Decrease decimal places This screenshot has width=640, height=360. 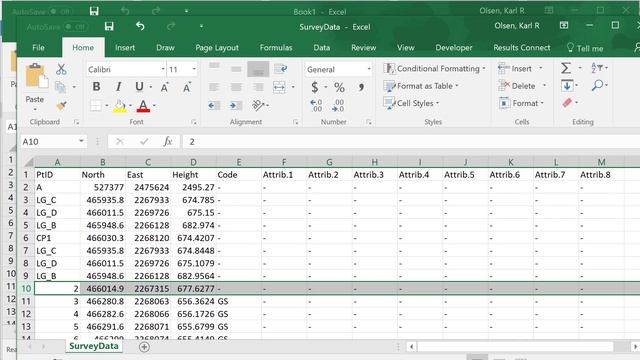(338, 105)
